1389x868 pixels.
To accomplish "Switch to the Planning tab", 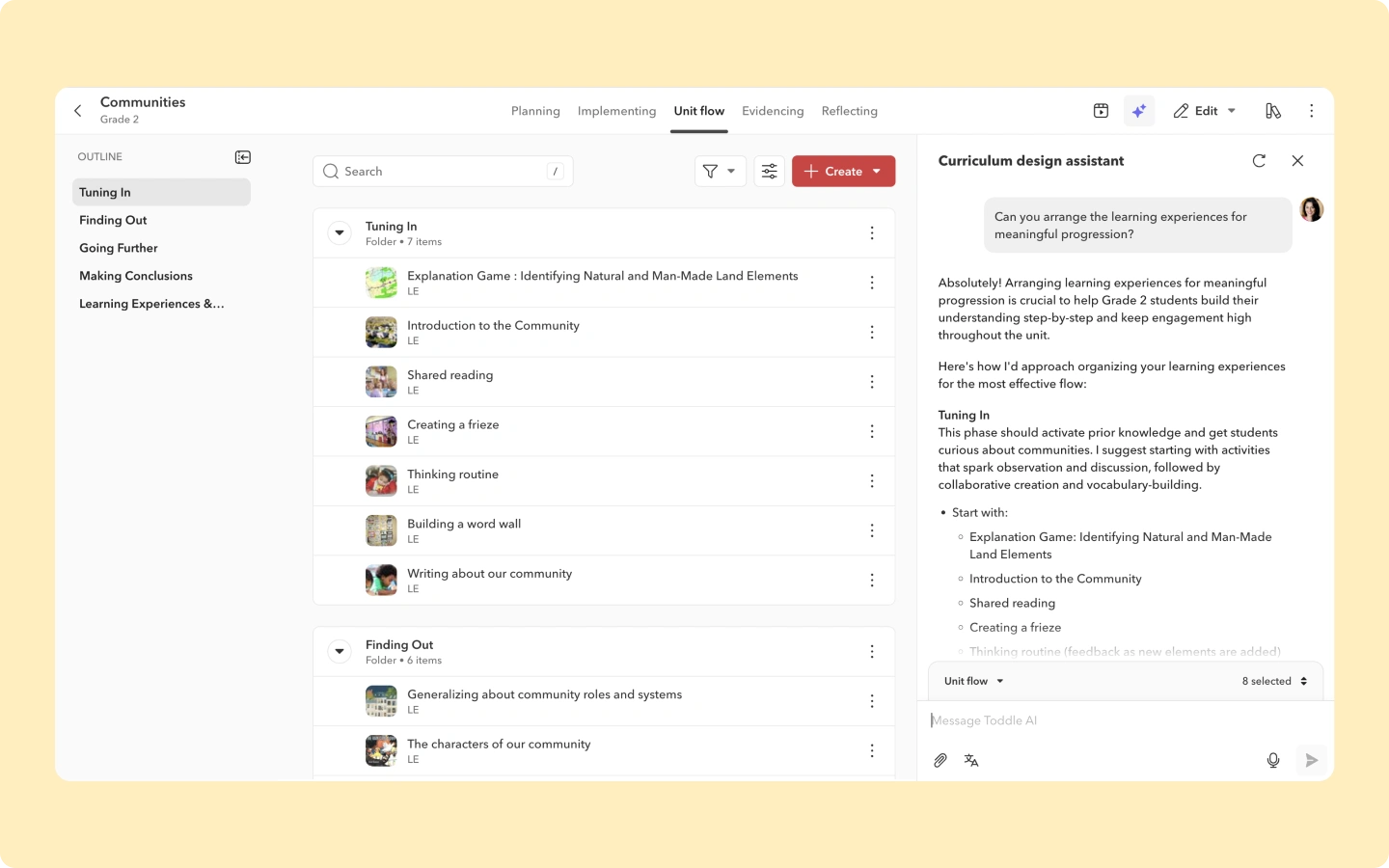I will (535, 111).
